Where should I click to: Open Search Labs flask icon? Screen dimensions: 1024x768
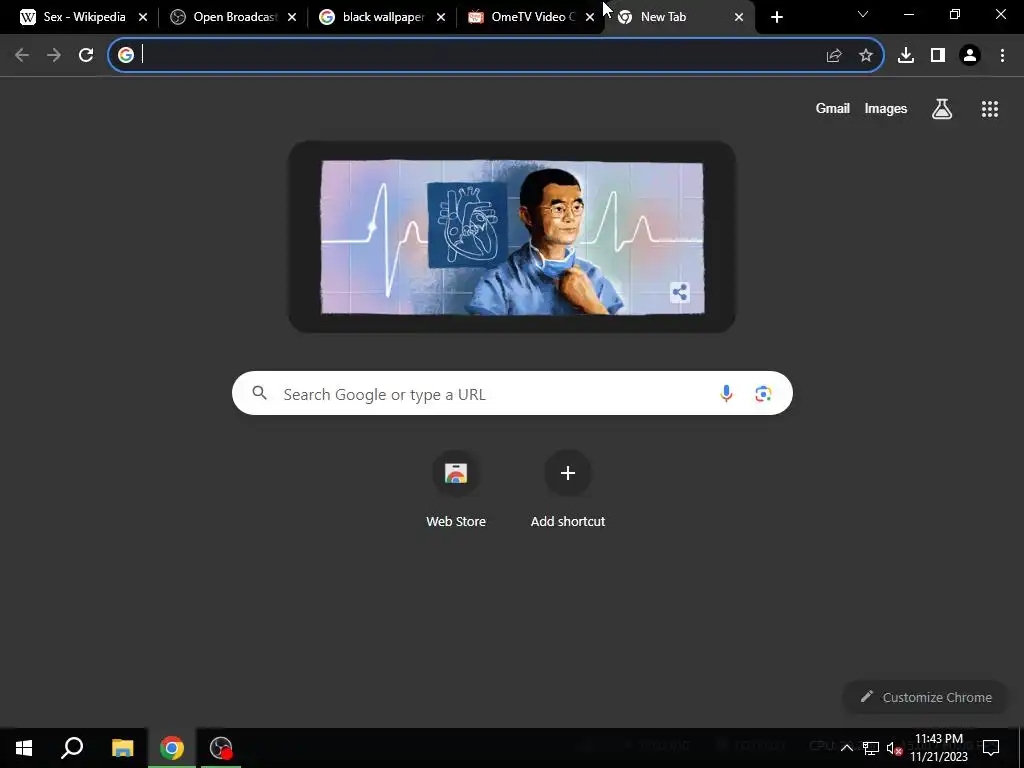pos(942,109)
